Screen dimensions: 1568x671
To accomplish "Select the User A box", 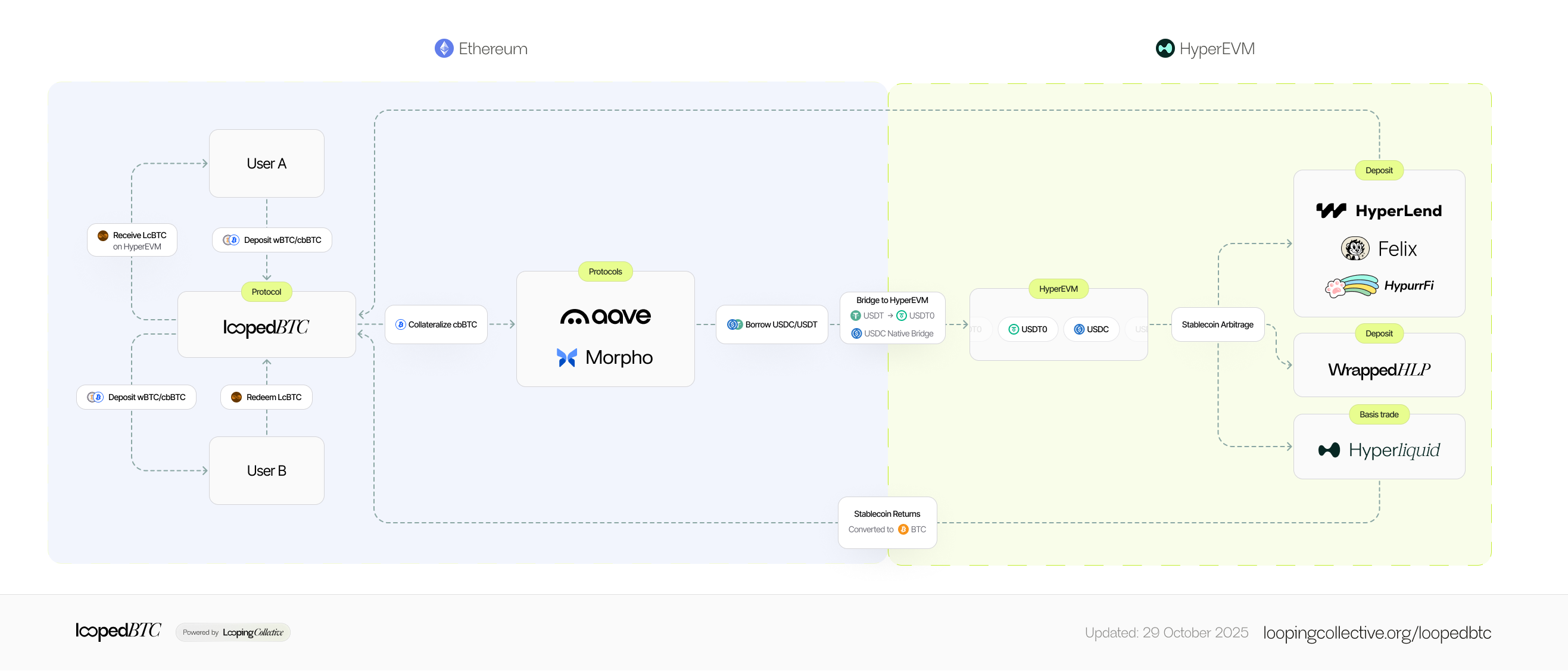I will pyautogui.click(x=266, y=164).
